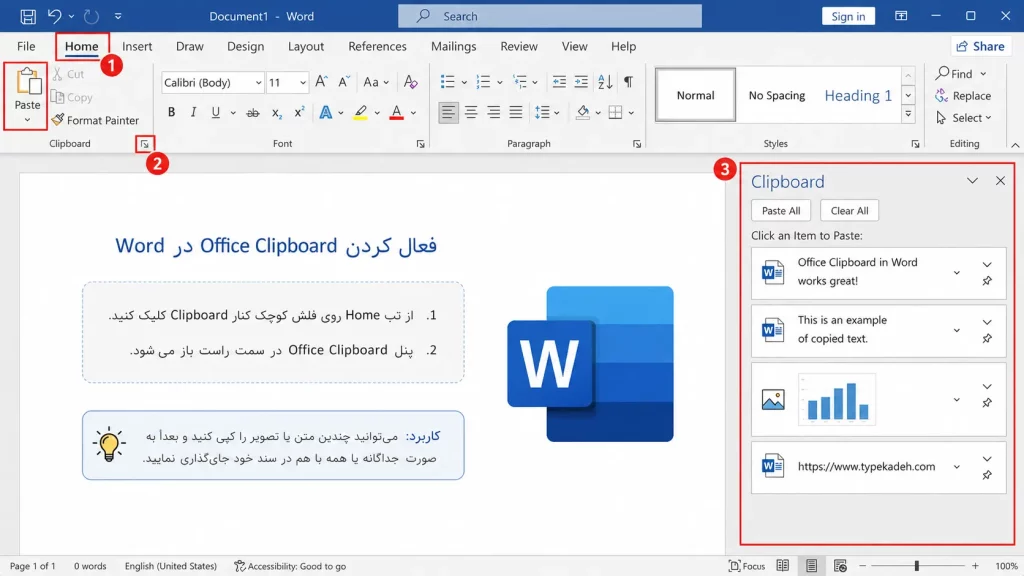Pin the typekadeh.com clipboard item
1024x576 pixels.
click(x=987, y=475)
